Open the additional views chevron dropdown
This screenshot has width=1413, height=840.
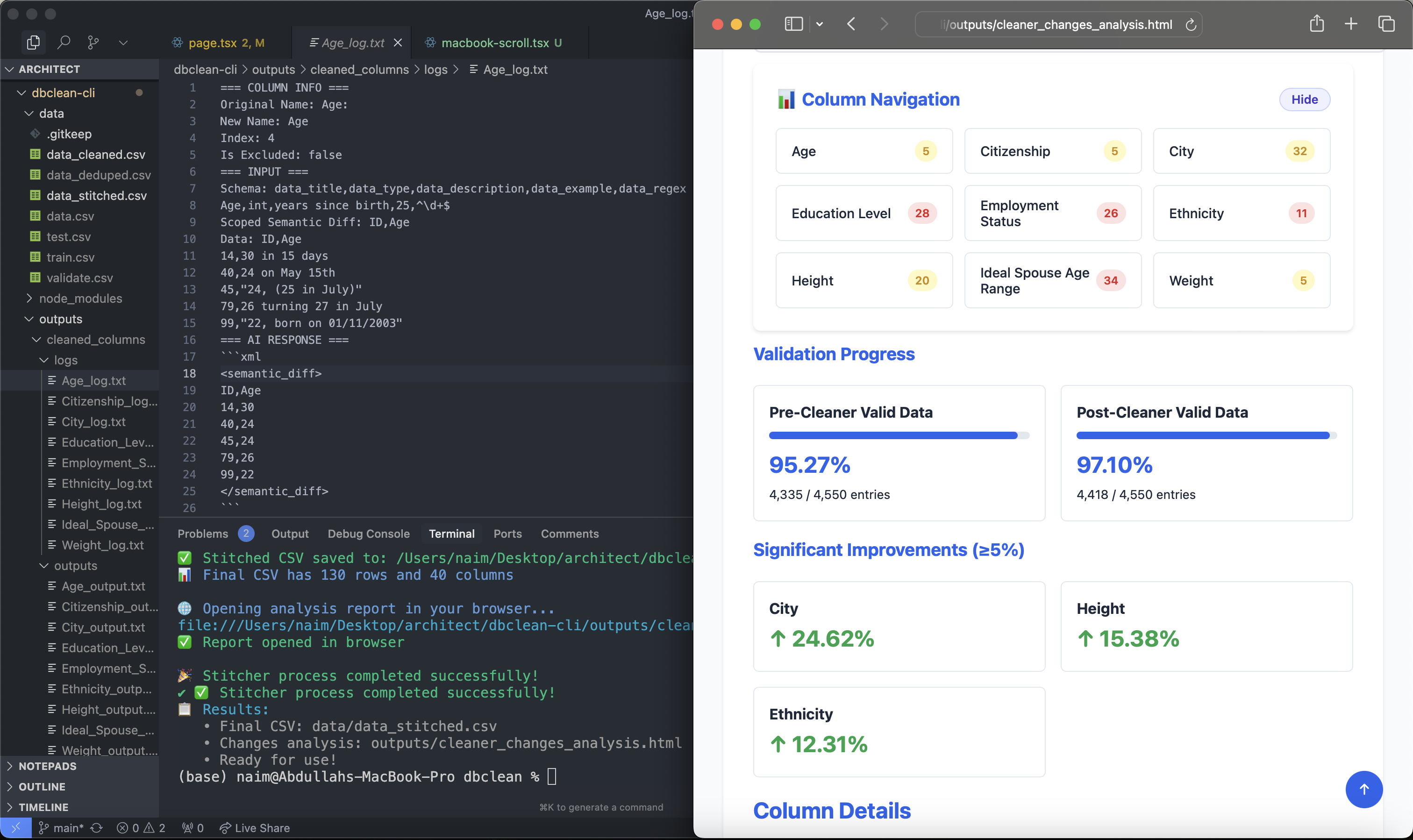pyautogui.click(x=123, y=43)
